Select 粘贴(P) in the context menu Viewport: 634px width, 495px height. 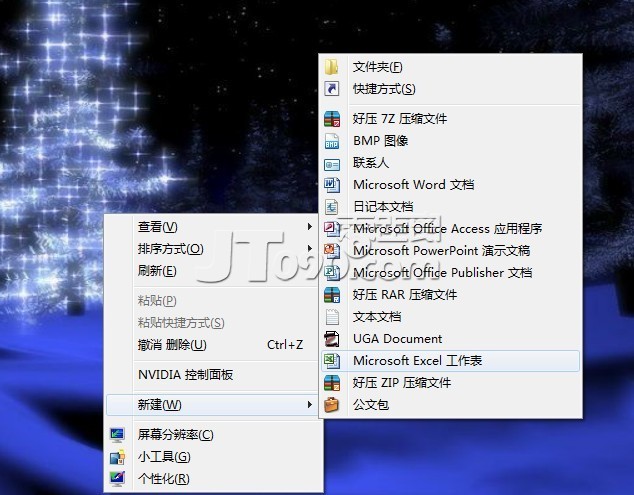[212, 300]
